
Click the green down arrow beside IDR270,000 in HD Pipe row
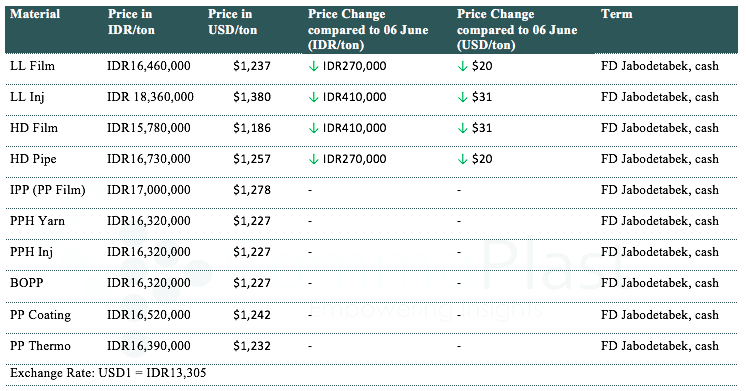[313, 159]
